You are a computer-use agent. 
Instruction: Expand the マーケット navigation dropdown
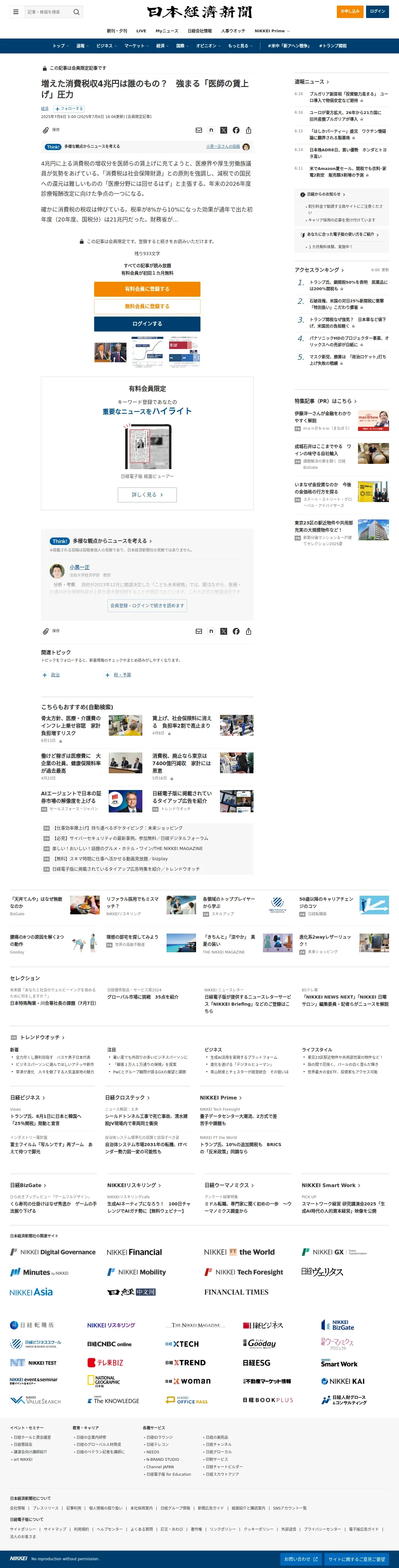136,46
